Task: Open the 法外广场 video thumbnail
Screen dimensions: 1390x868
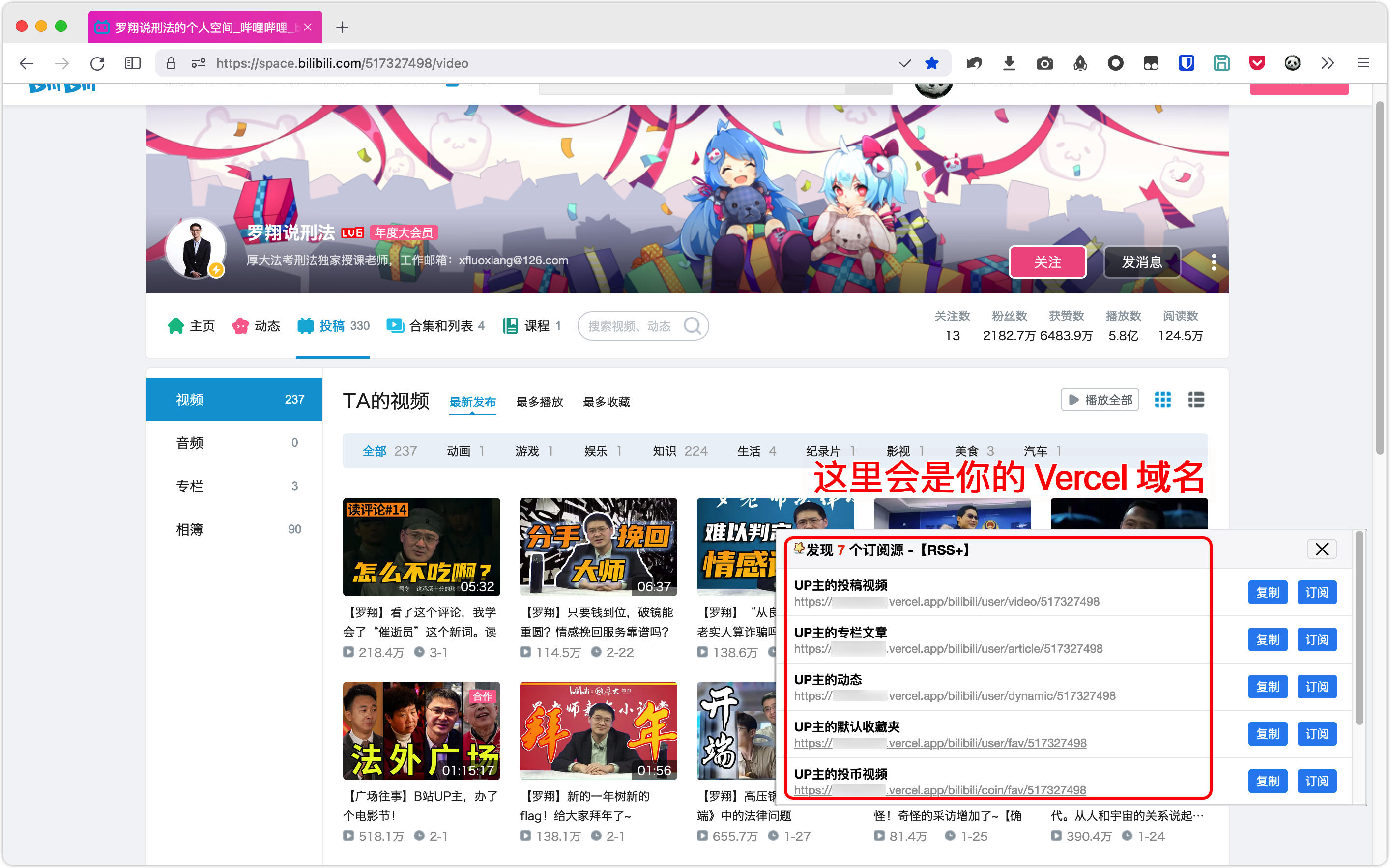Action: point(421,730)
